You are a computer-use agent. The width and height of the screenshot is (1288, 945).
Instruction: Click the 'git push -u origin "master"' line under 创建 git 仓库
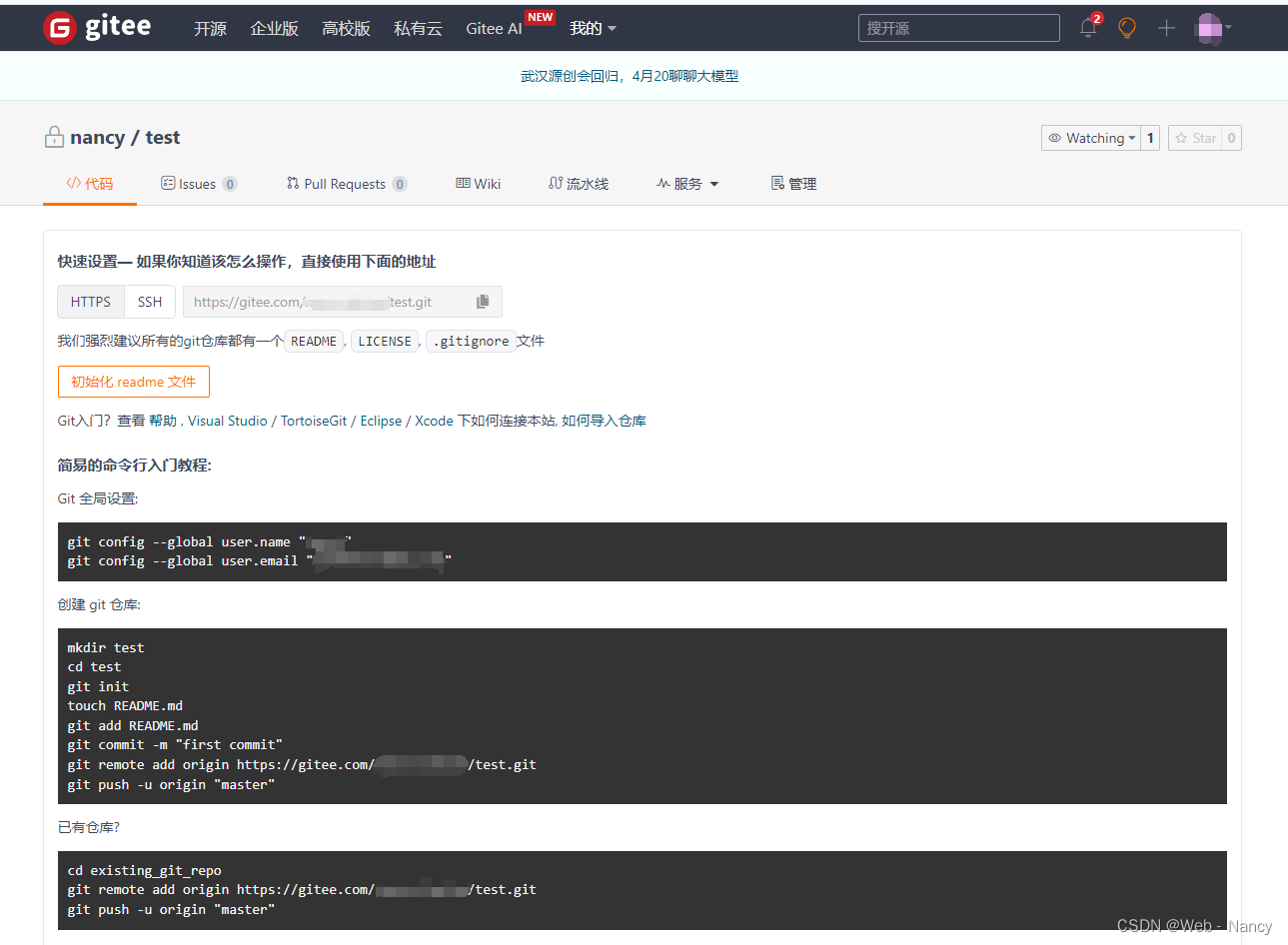(x=171, y=784)
